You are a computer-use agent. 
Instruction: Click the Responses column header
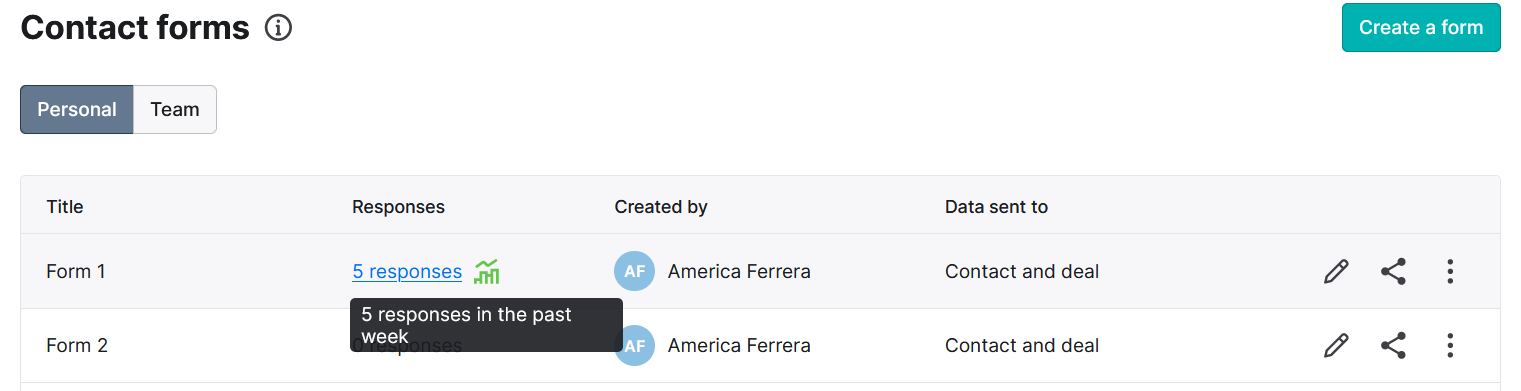(398, 207)
